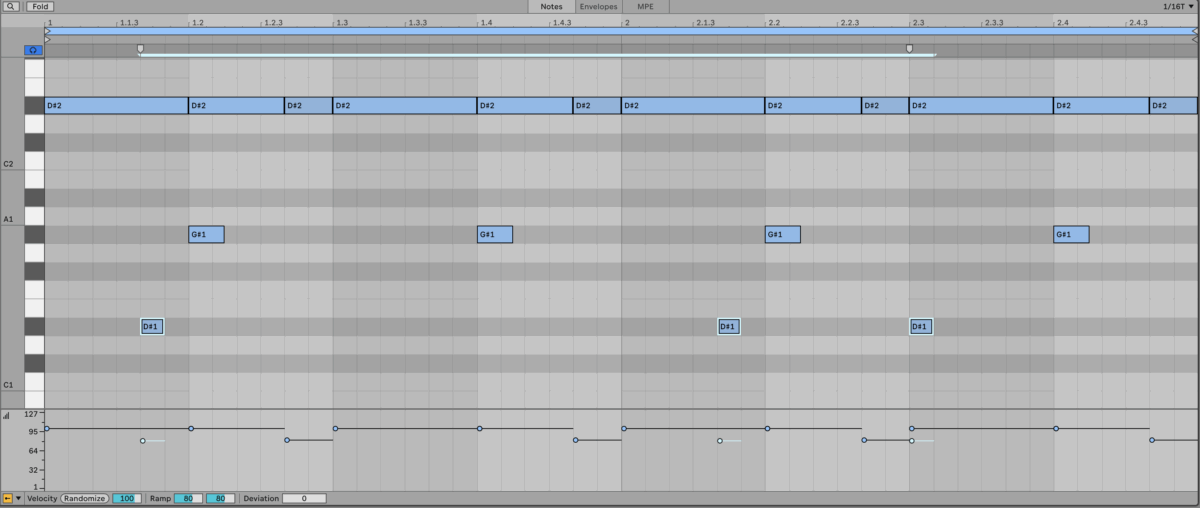Image resolution: width=1200 pixels, height=508 pixels.
Task: Select the D#2 note starting at 2.2
Action: 813,105
